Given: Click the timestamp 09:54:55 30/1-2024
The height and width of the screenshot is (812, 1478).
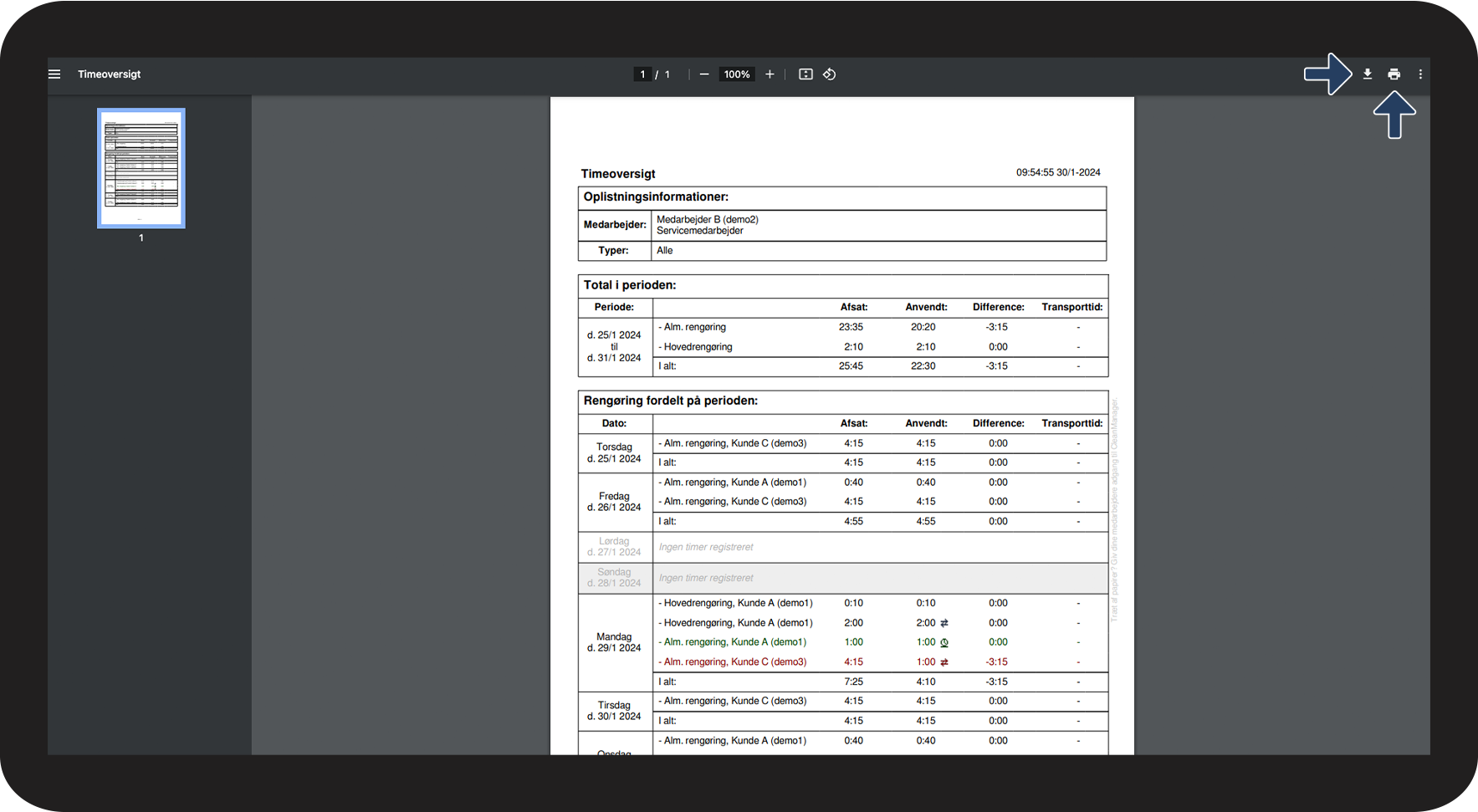Looking at the screenshot, I should pos(1058,172).
